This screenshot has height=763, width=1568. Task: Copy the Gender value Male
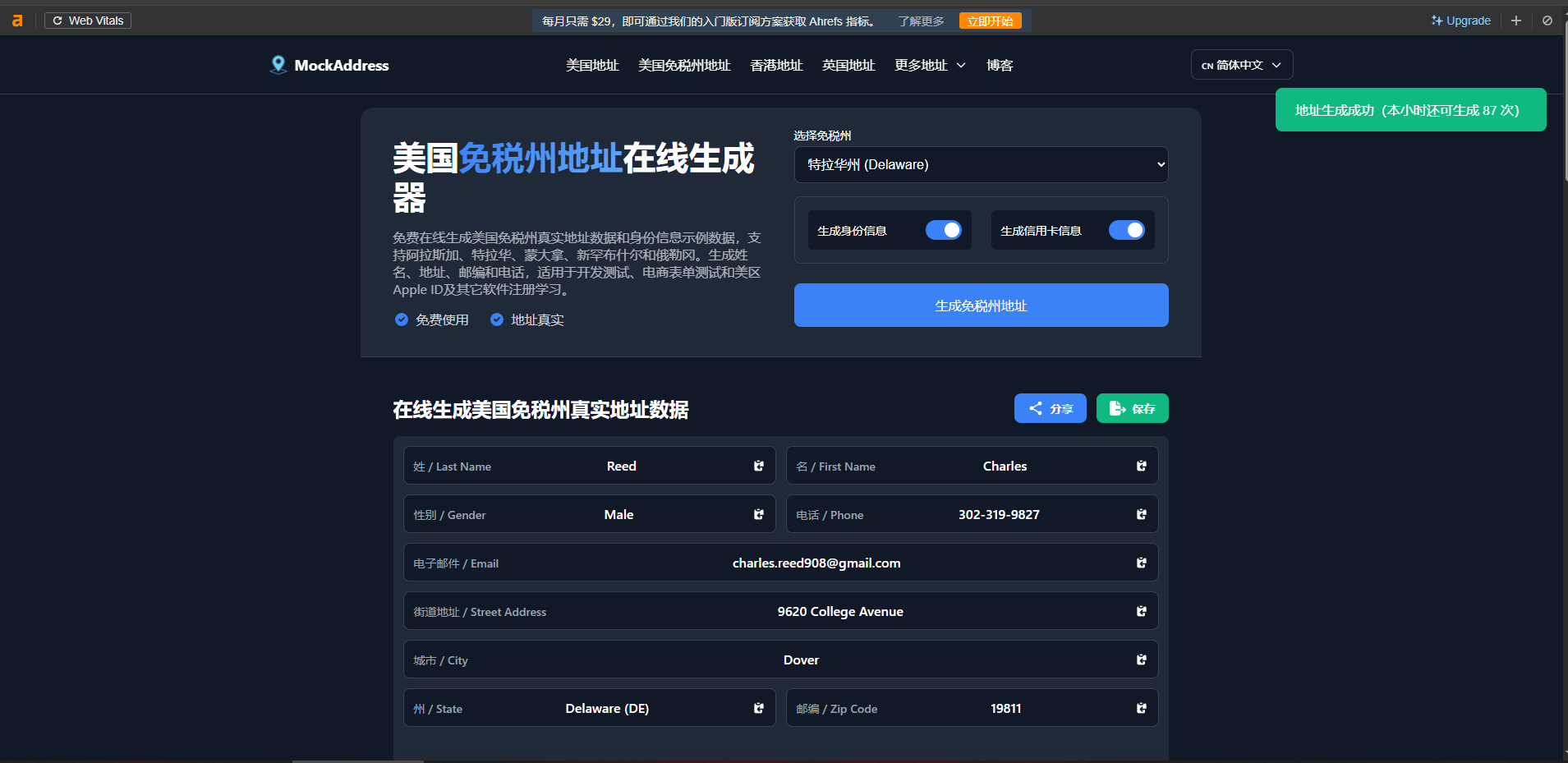coord(758,515)
